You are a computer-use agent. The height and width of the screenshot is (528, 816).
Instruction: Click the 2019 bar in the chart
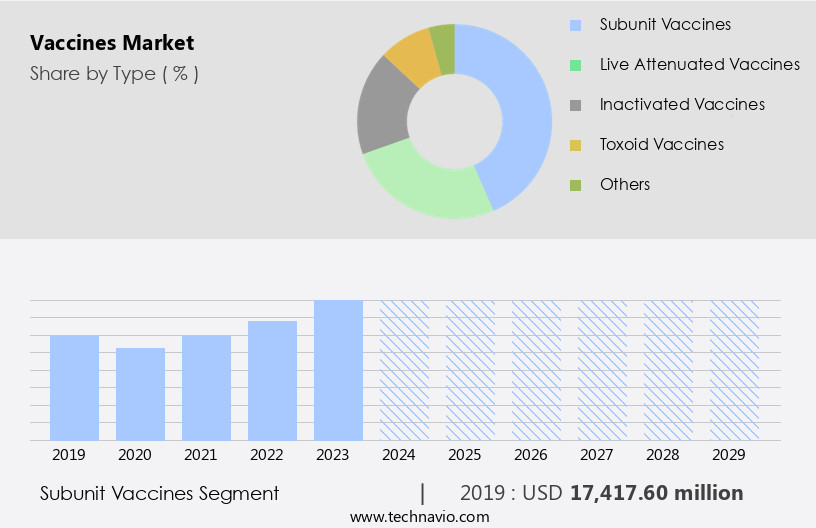point(74,388)
